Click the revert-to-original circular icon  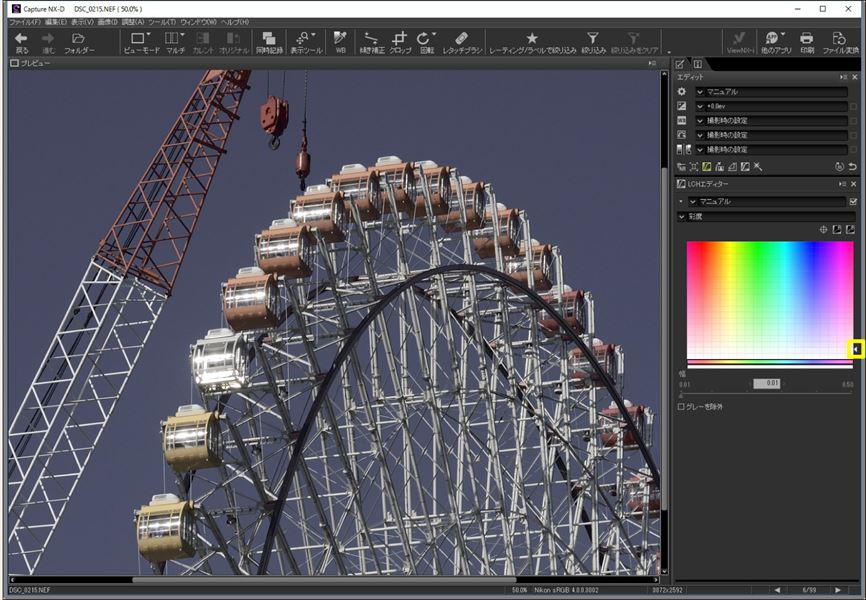839,167
